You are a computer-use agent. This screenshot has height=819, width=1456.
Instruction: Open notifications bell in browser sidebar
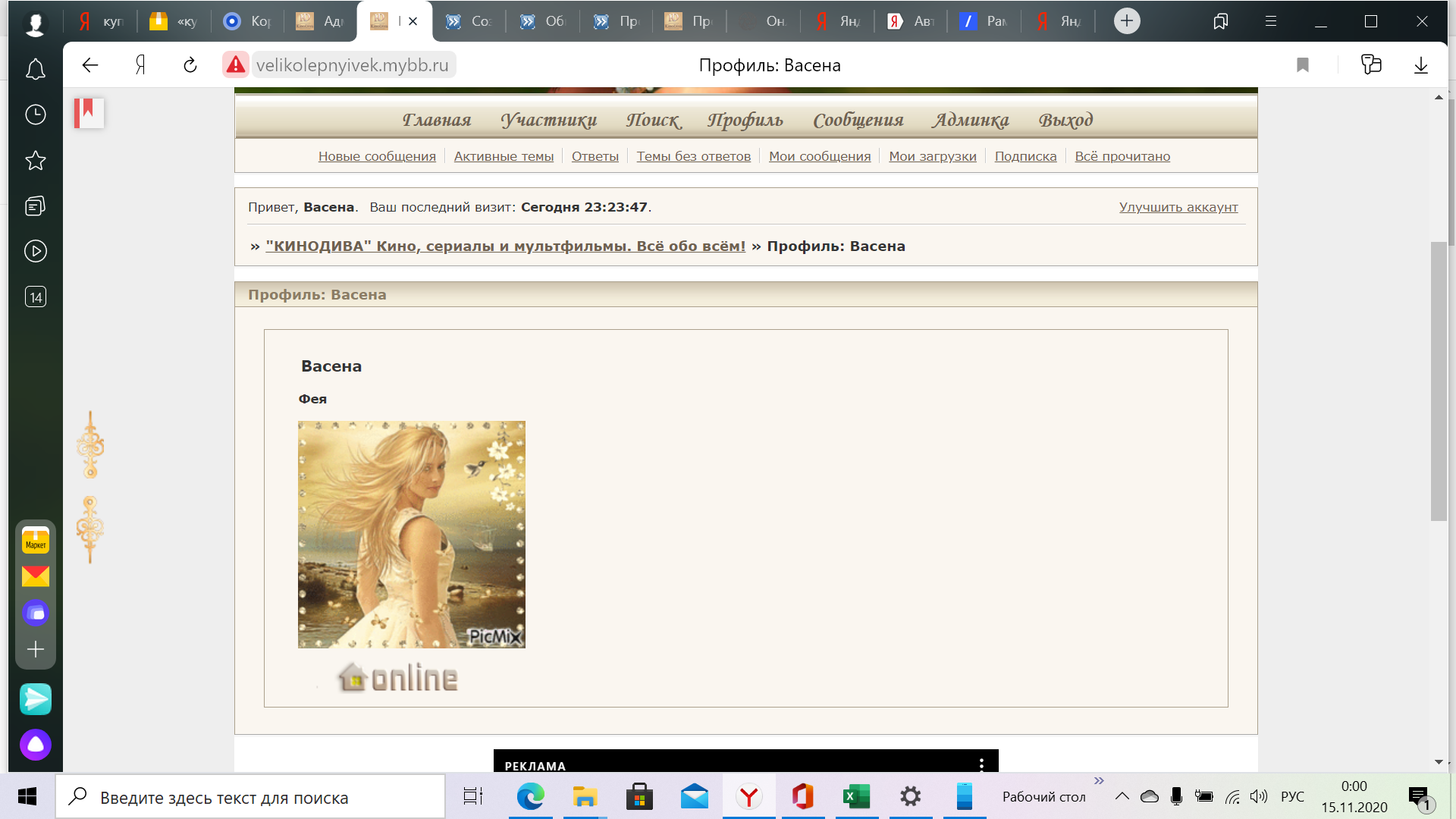pyautogui.click(x=36, y=69)
